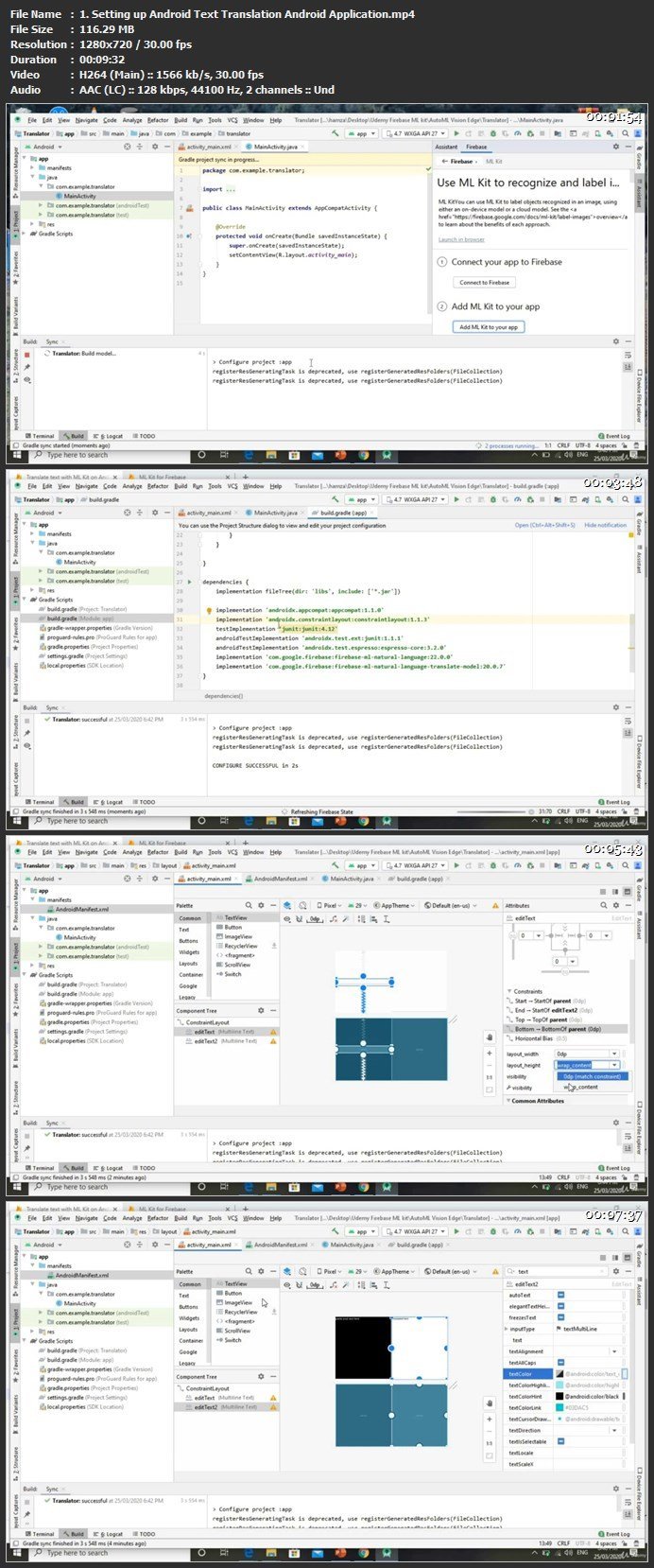Click the Connect to Firebase button

coord(484,282)
